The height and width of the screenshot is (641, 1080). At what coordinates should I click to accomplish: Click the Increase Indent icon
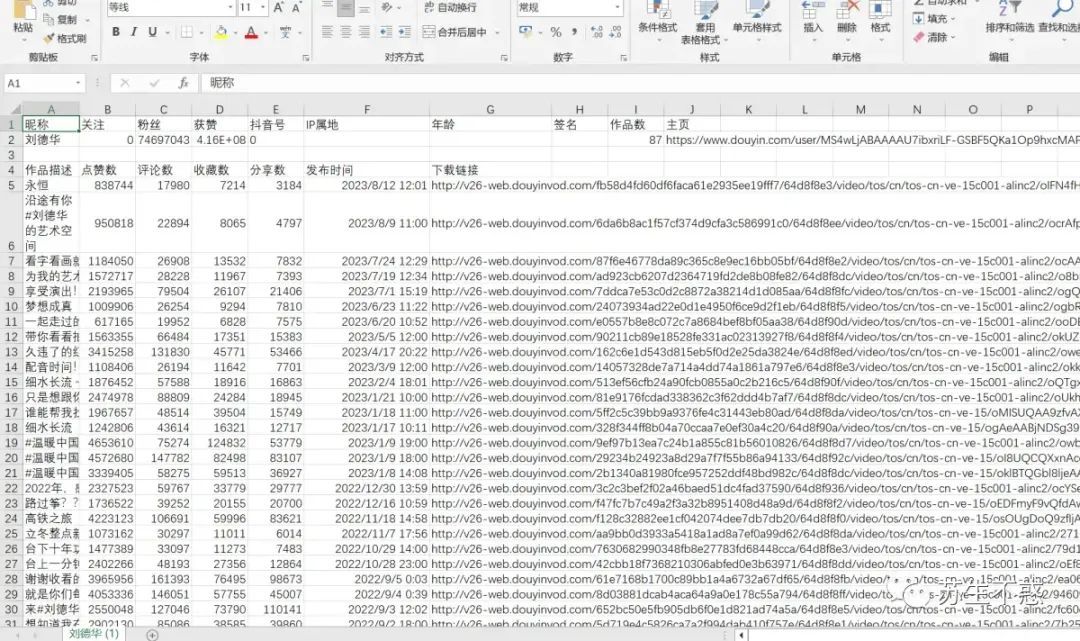click(x=405, y=32)
